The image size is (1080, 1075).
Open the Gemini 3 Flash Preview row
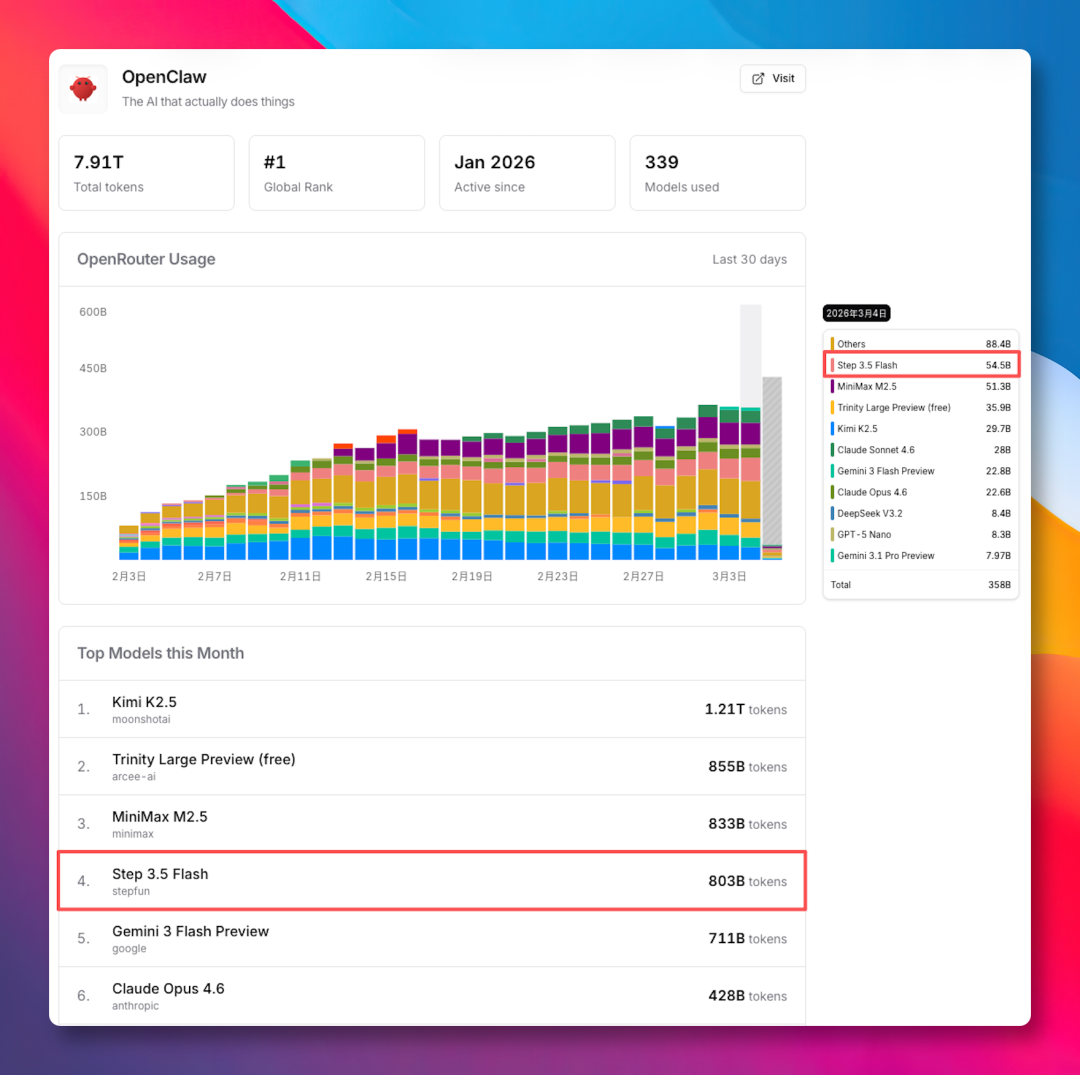pos(432,938)
